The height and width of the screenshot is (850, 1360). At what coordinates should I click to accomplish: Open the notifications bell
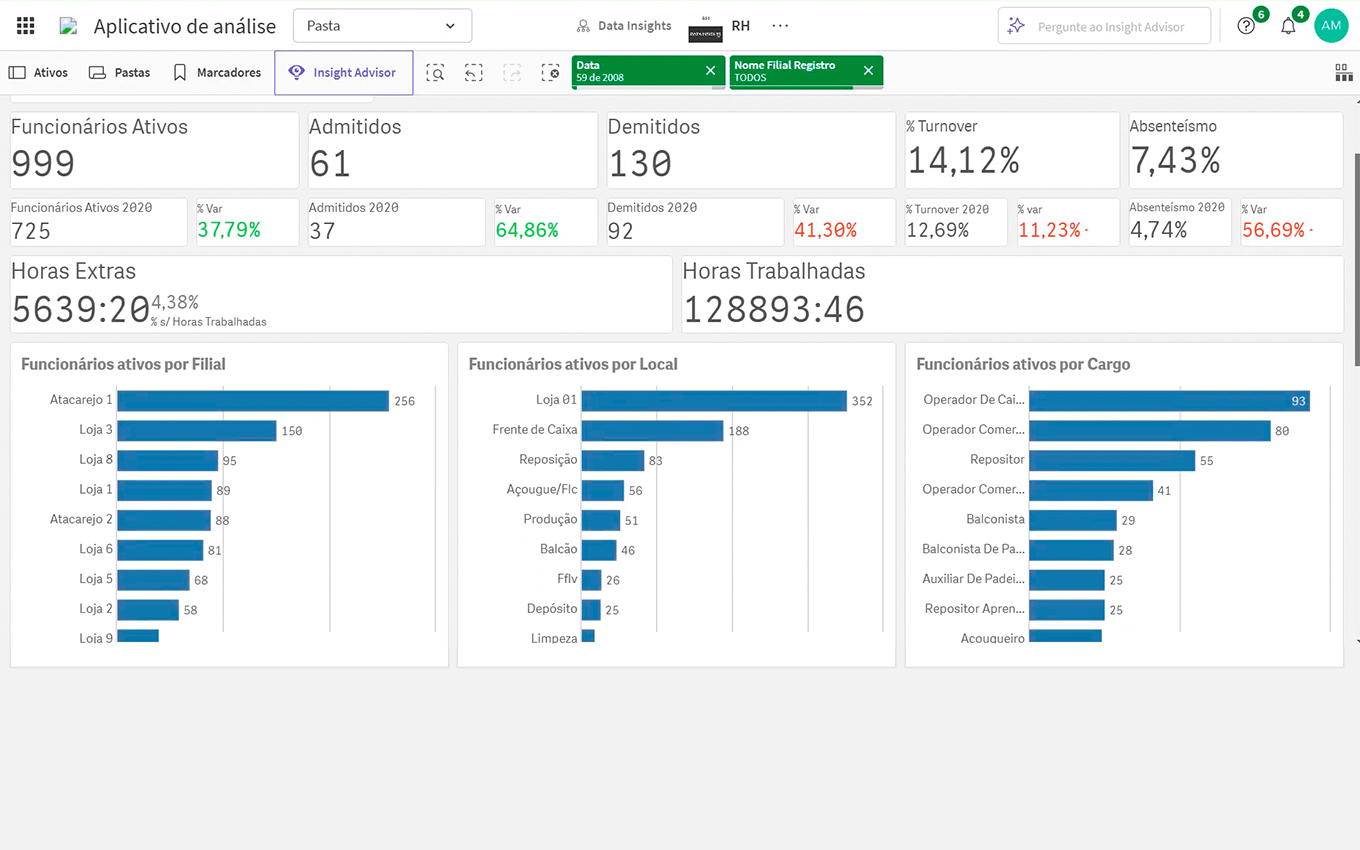[1288, 26]
